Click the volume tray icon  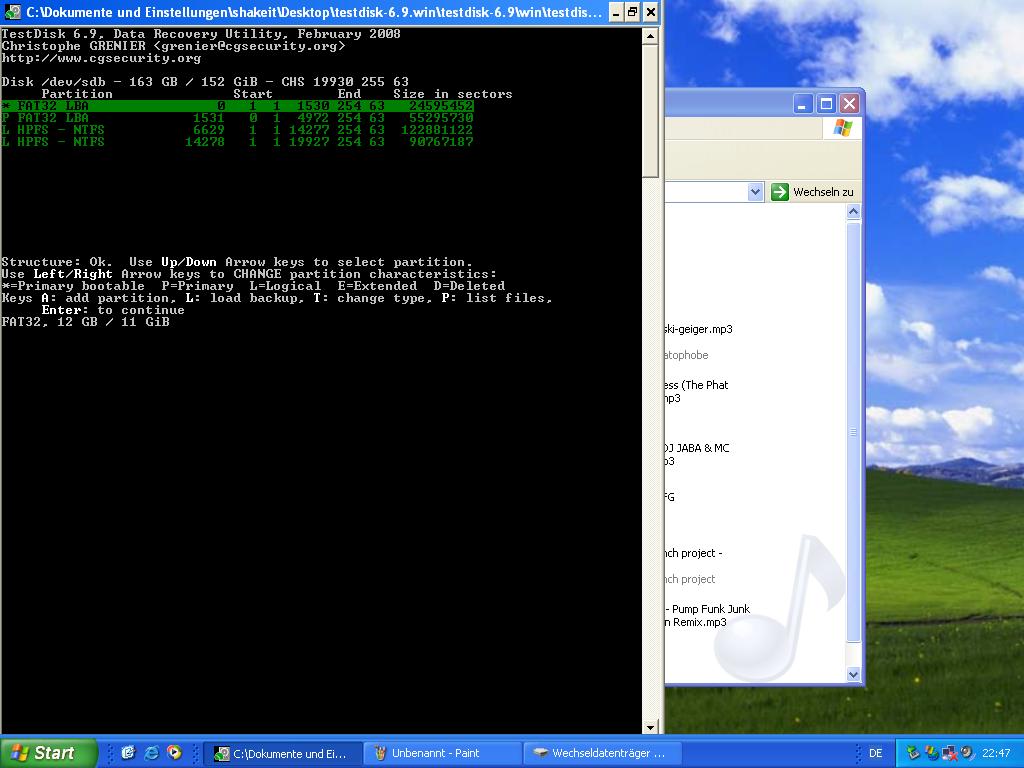tap(967, 753)
